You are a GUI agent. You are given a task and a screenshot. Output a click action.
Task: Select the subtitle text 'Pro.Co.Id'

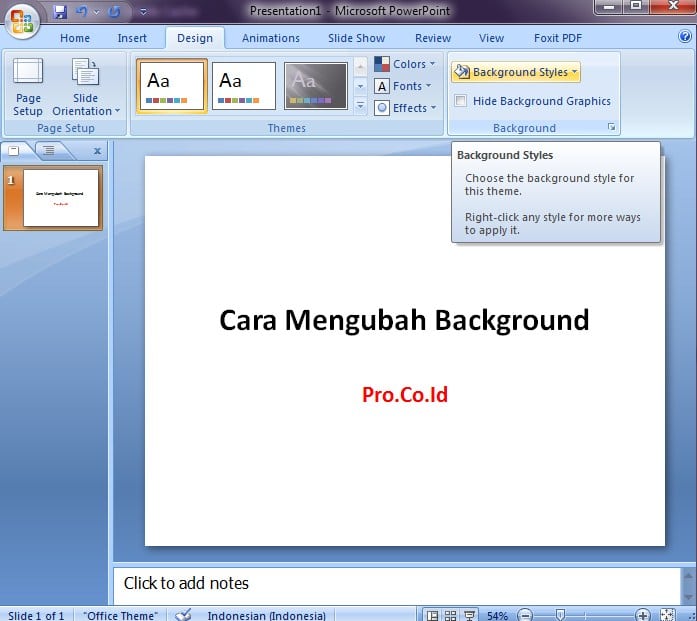coord(405,395)
